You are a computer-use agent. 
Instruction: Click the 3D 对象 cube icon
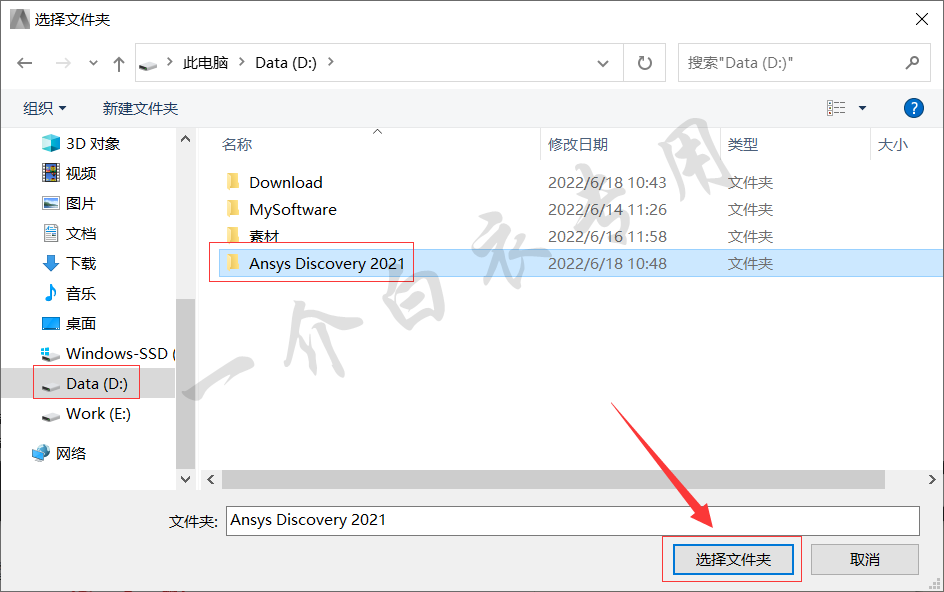pos(51,143)
